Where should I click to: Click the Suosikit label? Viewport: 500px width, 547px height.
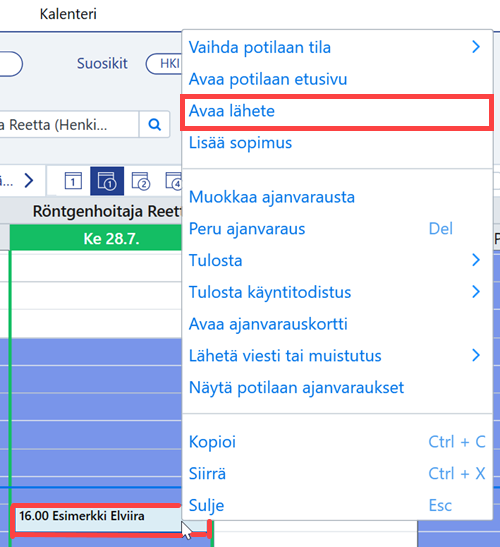(102, 63)
